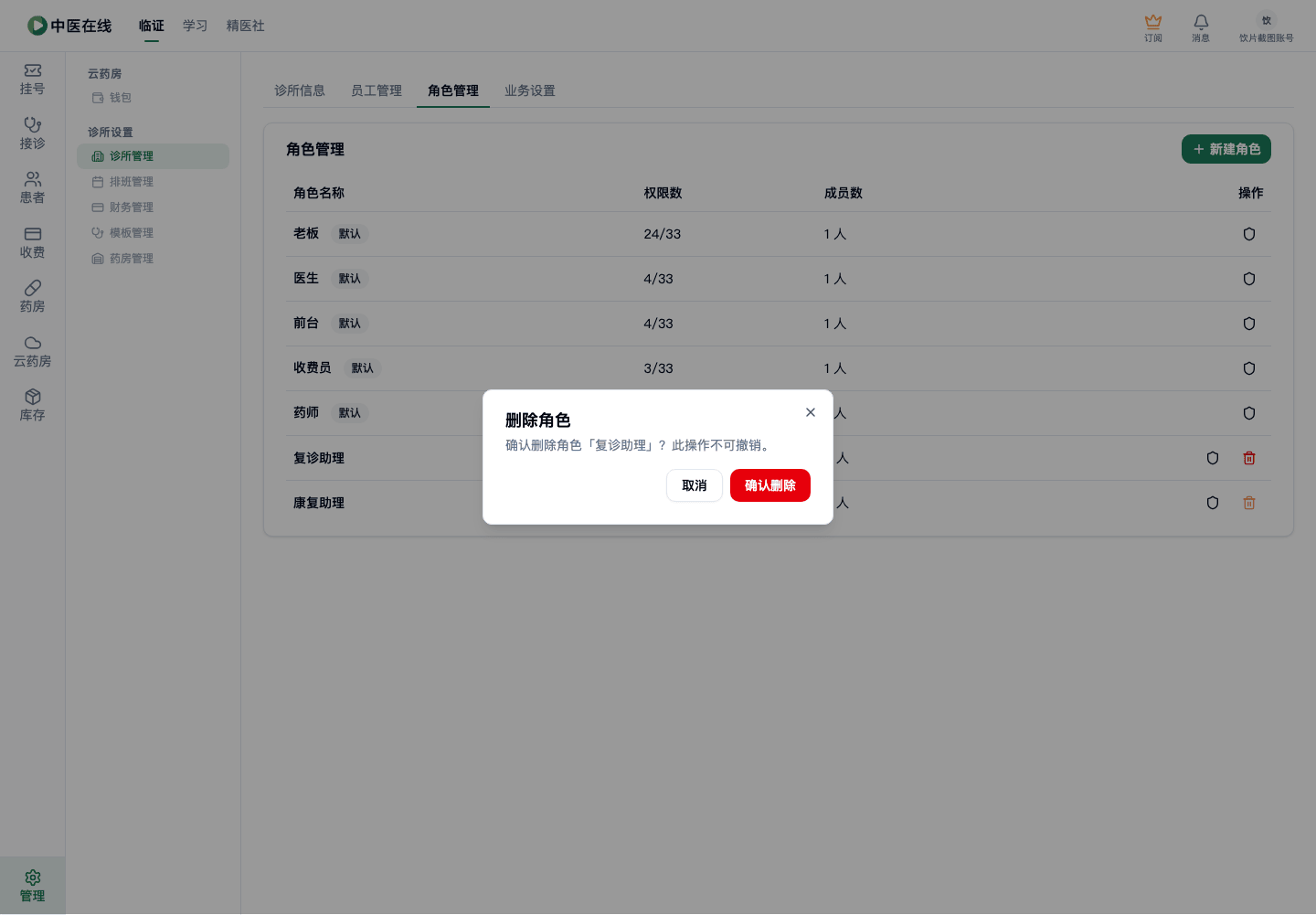
Task: Click 确认删除 red button
Action: (x=770, y=485)
